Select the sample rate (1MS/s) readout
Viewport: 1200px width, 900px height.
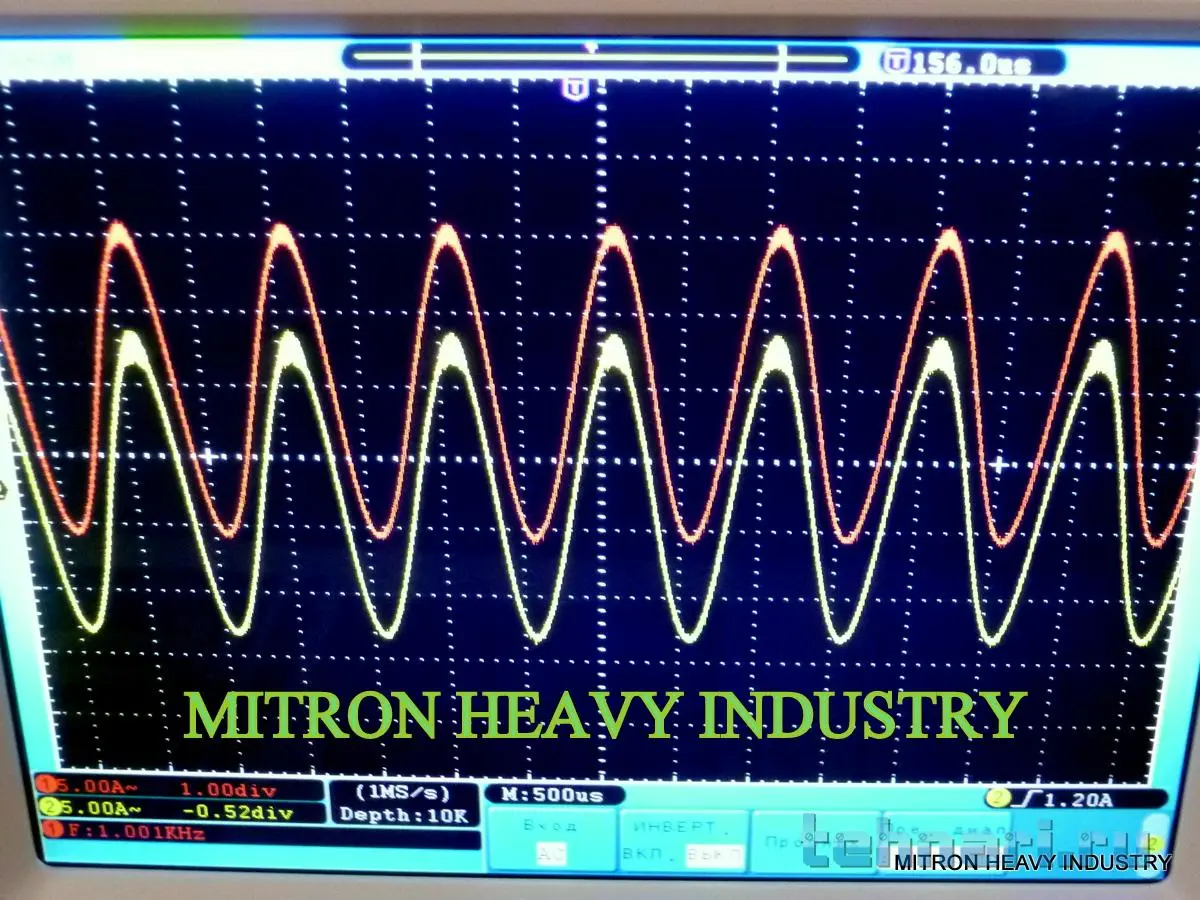(x=403, y=792)
